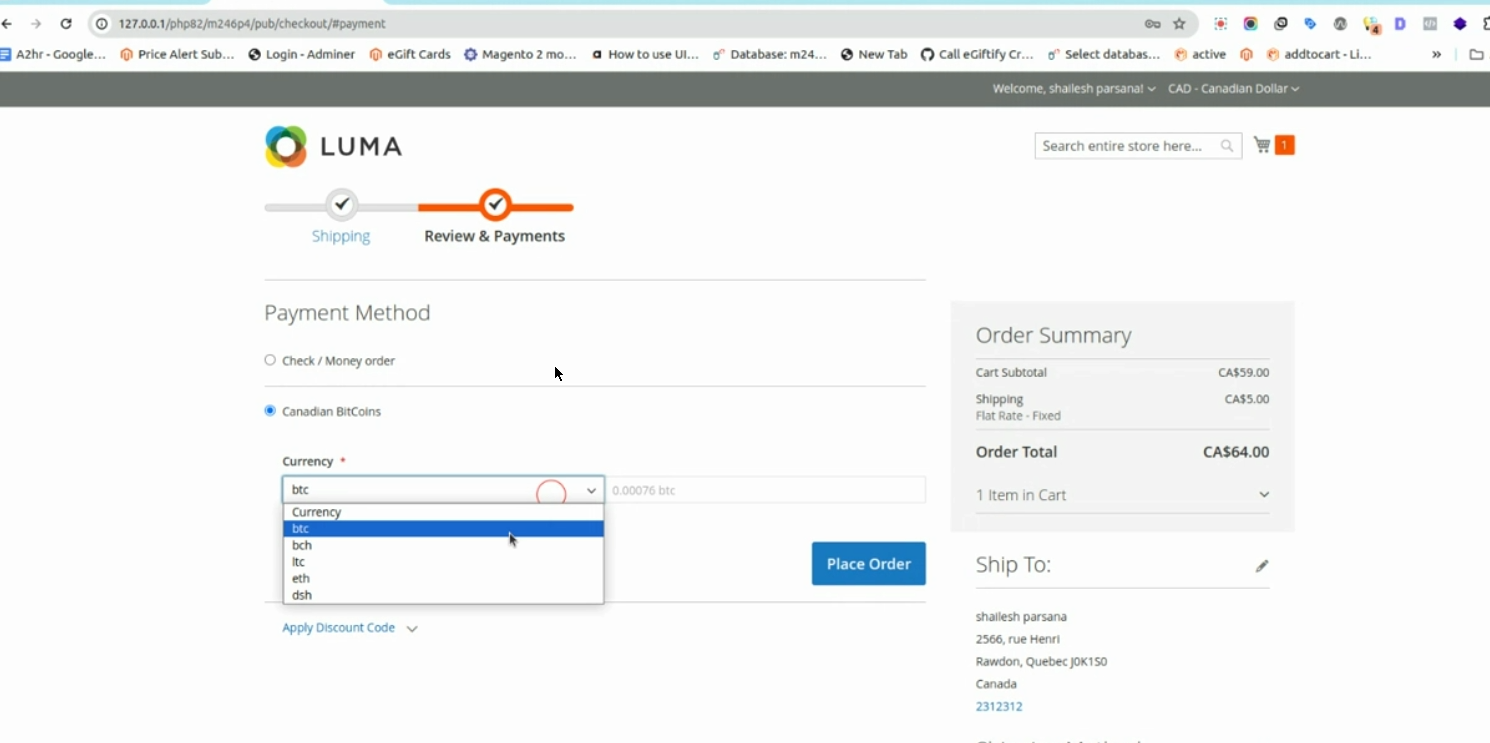Expand 1 Item in Cart
Image resolution: width=1490 pixels, height=743 pixels.
click(x=1122, y=495)
